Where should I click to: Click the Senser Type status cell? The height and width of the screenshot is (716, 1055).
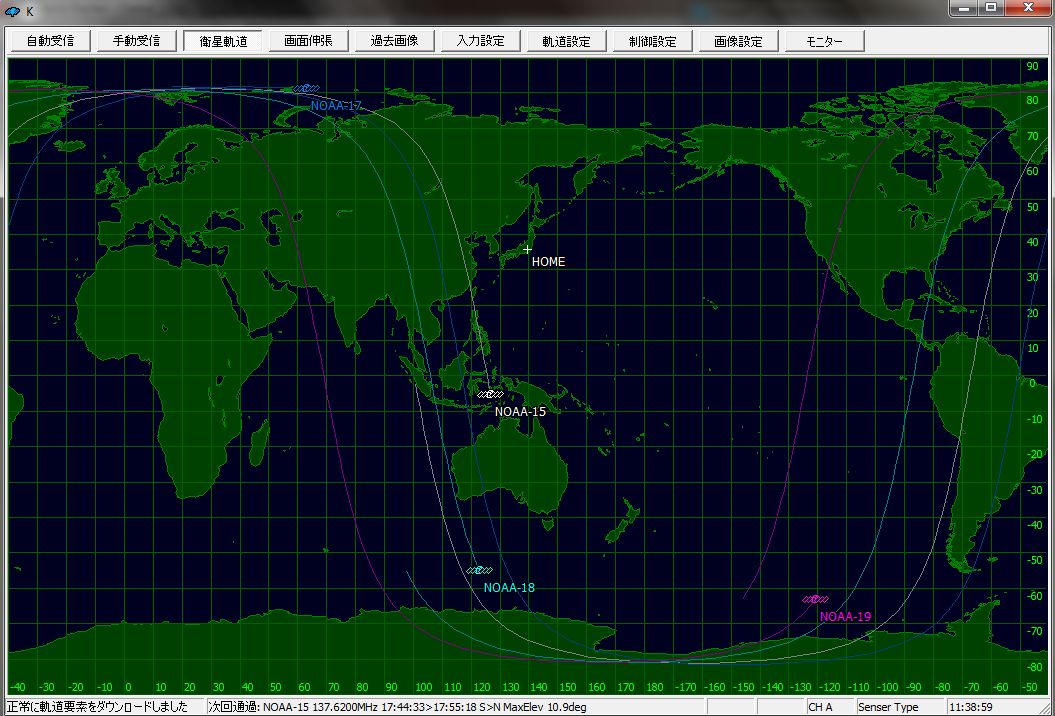click(898, 707)
